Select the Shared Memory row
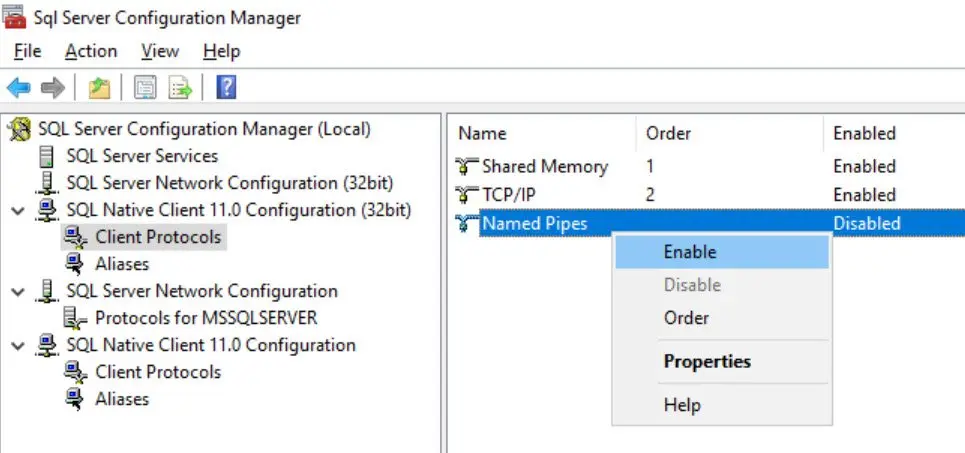965x453 pixels. point(710,166)
